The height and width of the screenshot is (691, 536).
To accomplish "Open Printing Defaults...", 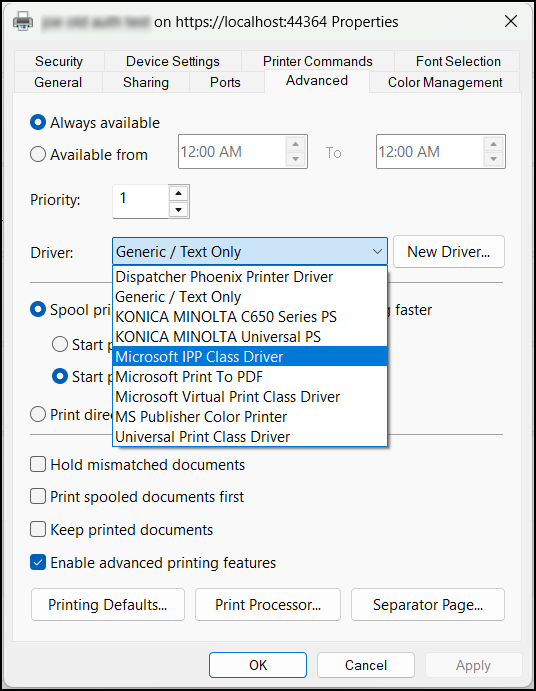I will point(108,605).
